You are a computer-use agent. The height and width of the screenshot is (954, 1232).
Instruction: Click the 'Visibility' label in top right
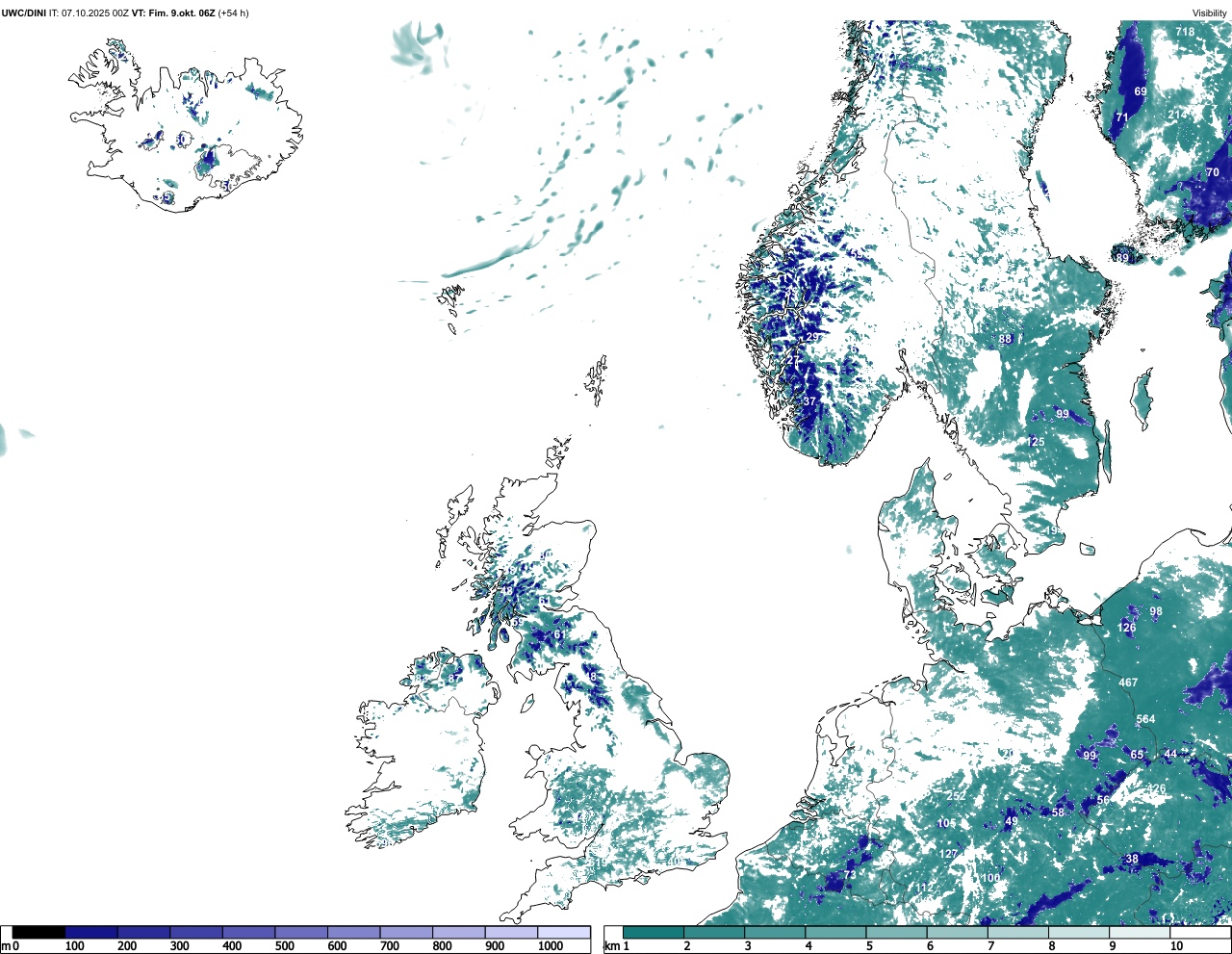(x=1210, y=13)
